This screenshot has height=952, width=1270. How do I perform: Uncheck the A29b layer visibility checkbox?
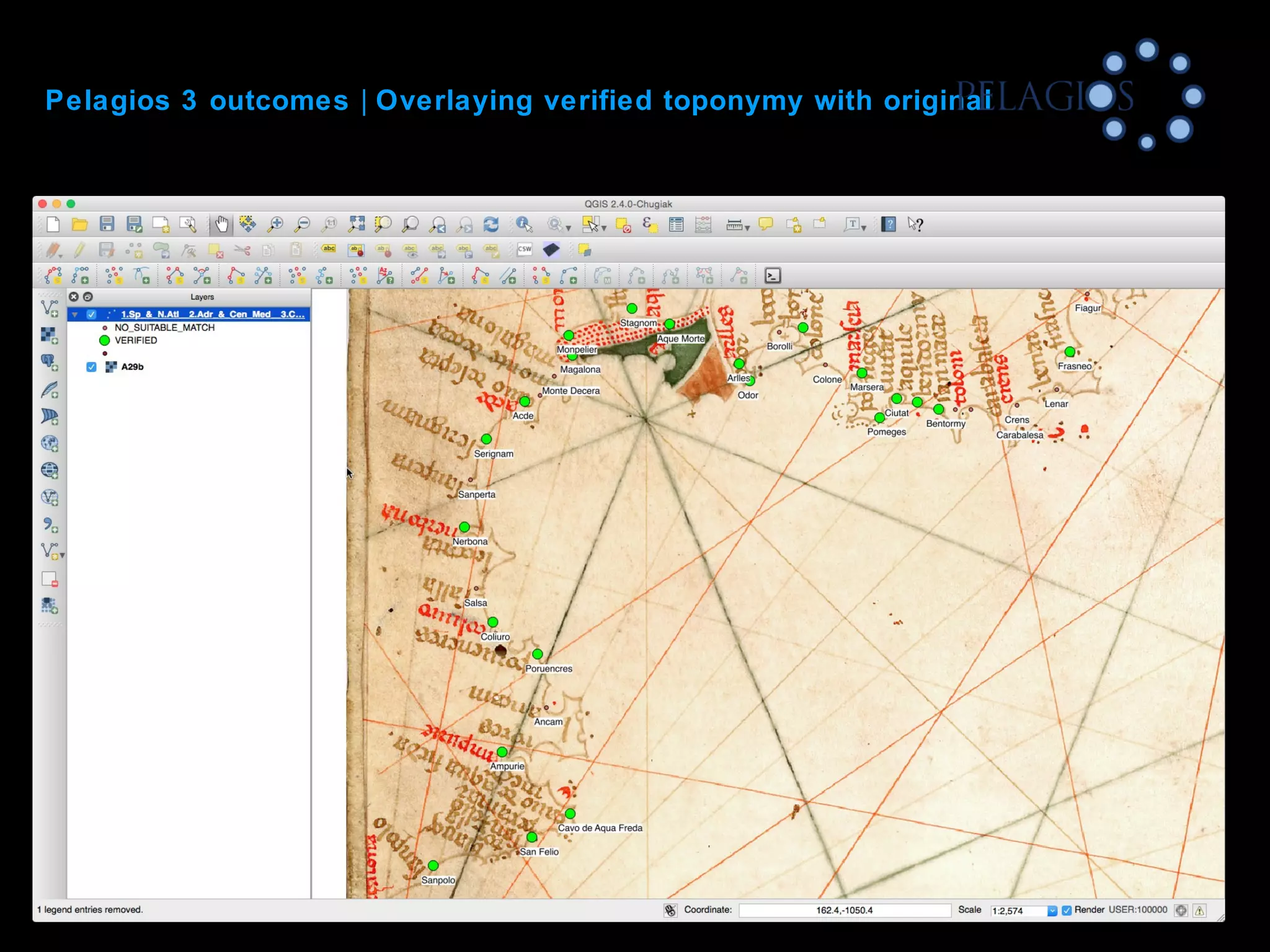(91, 367)
